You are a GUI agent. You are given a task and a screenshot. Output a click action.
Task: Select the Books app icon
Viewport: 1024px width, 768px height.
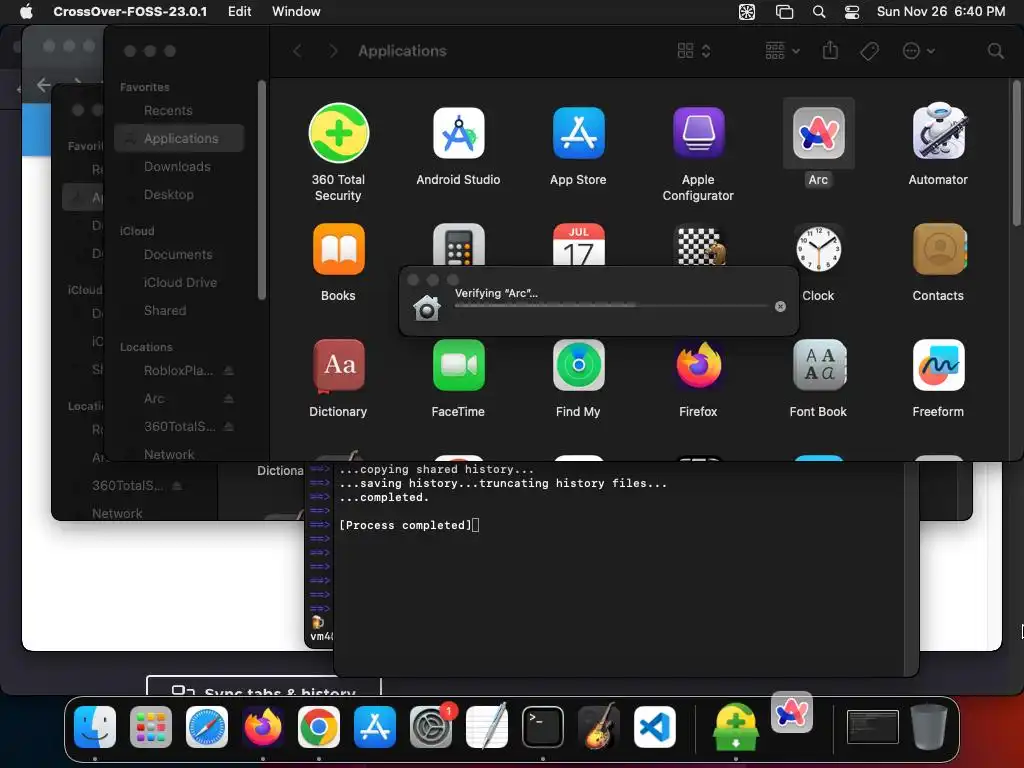click(338, 249)
